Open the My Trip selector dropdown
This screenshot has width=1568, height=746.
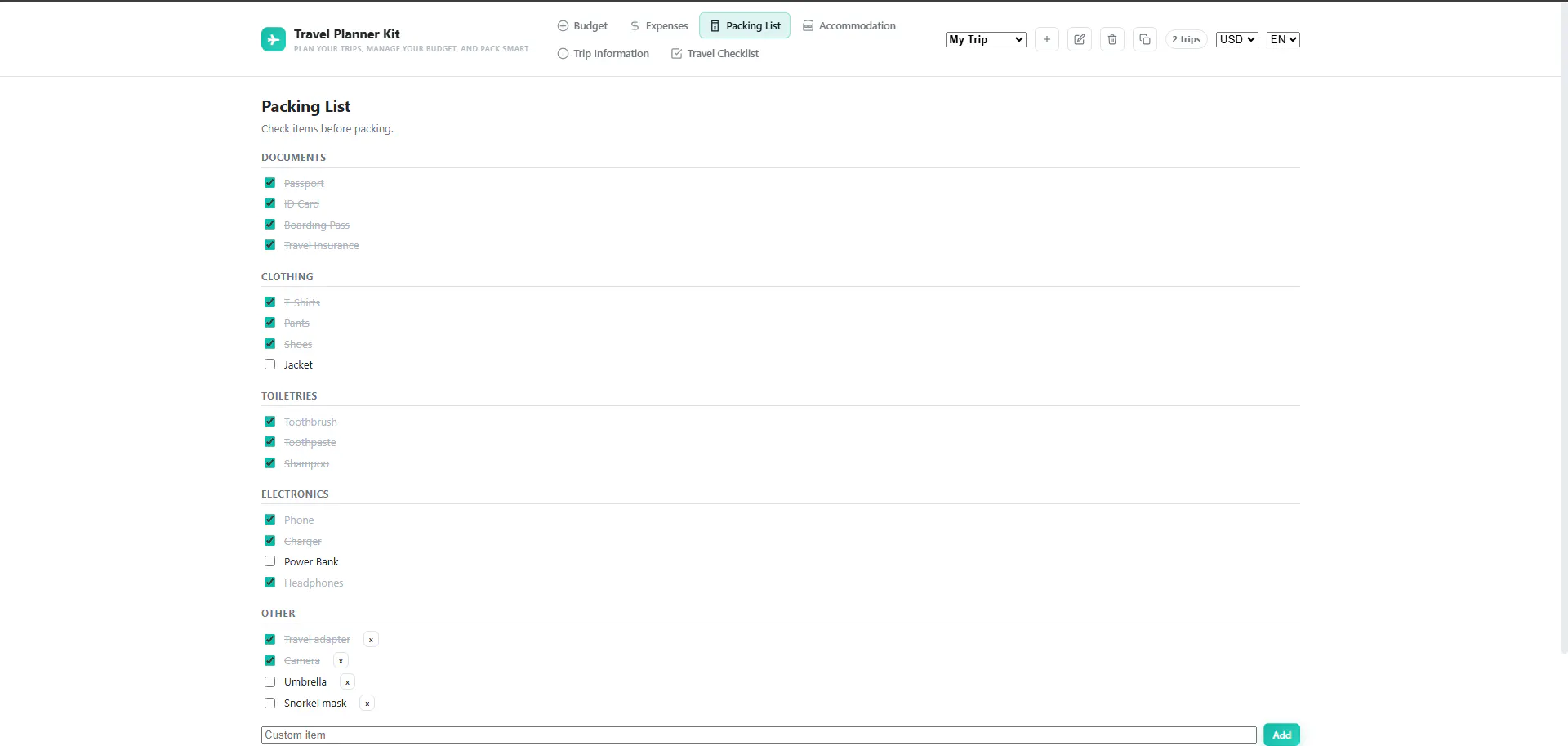point(986,39)
